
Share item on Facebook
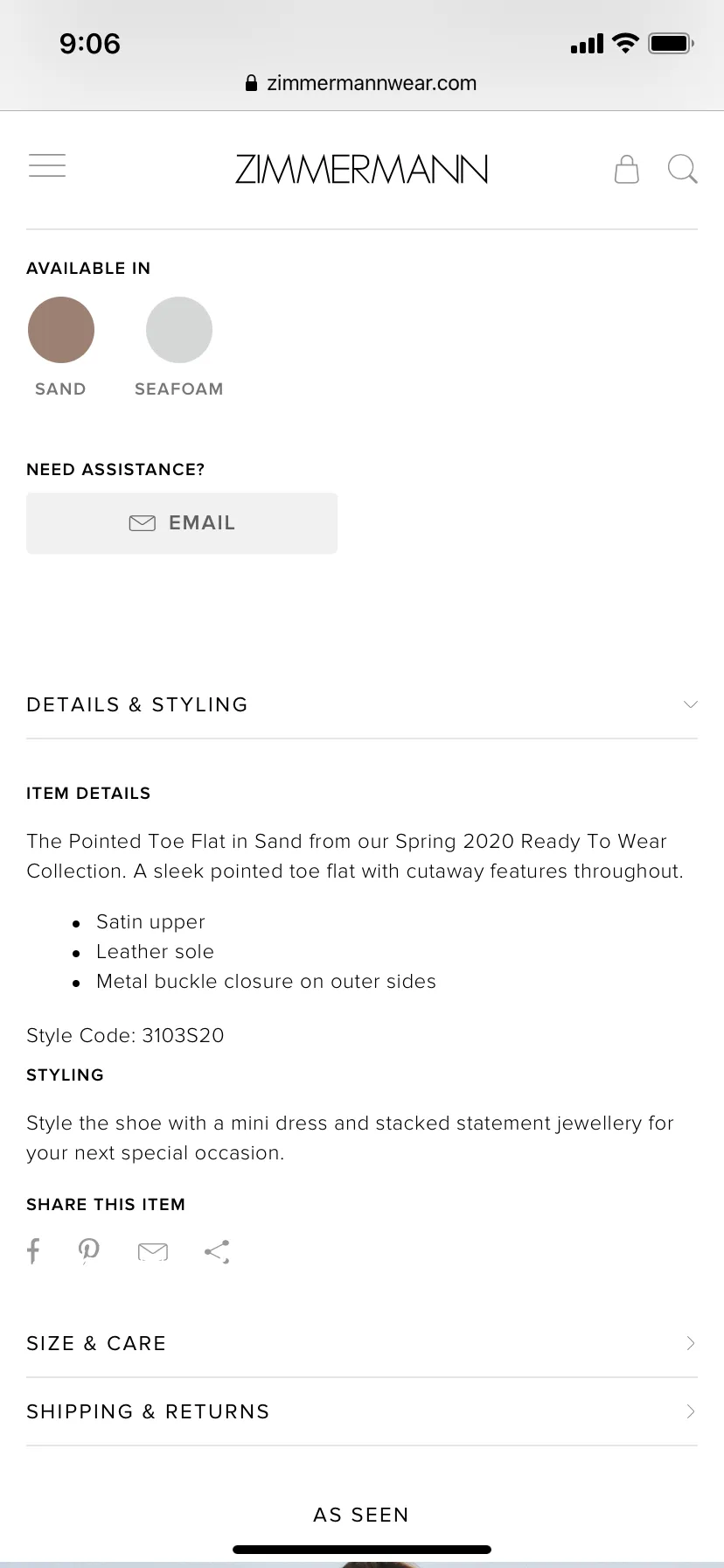[33, 1251]
